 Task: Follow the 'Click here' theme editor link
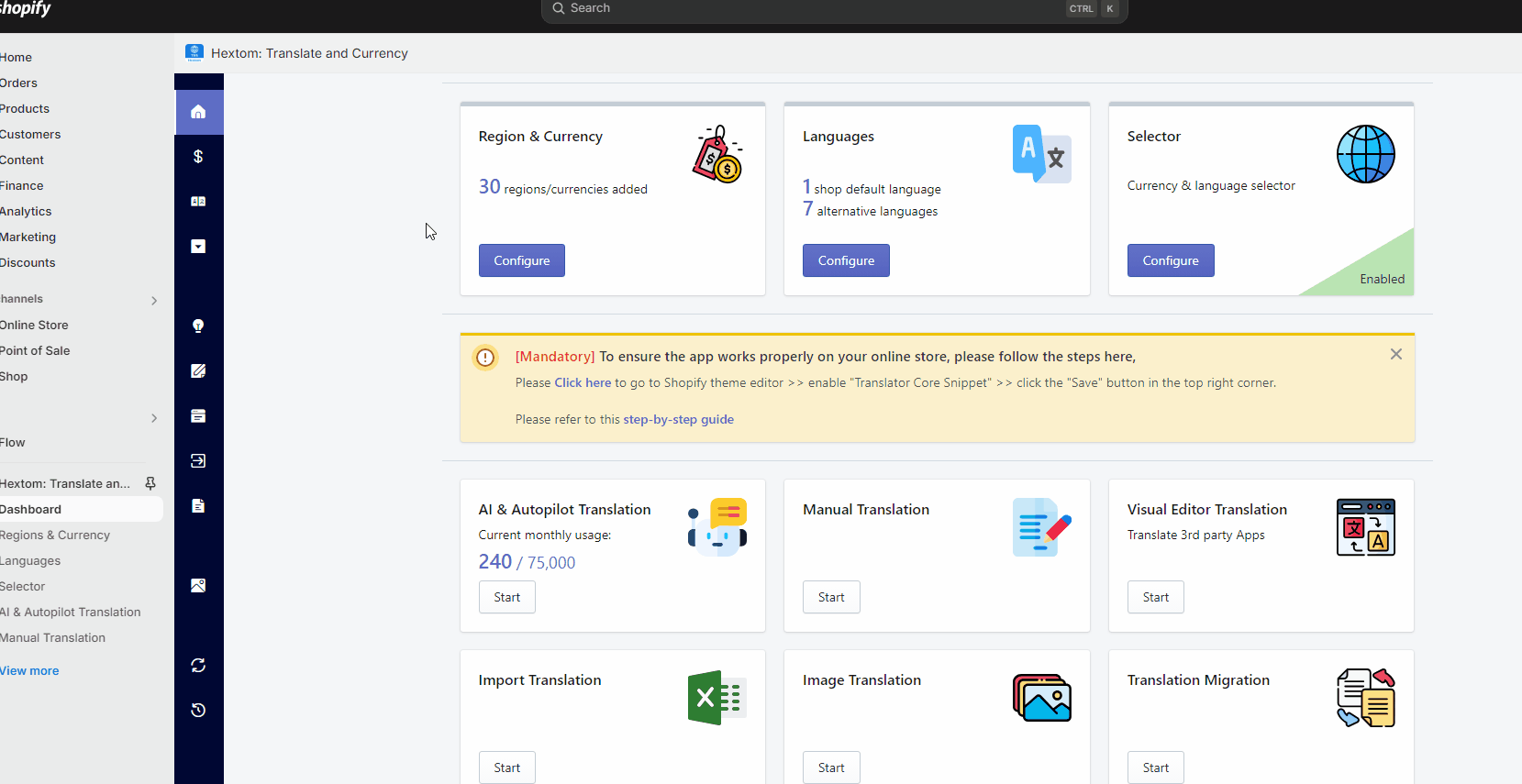[583, 382]
